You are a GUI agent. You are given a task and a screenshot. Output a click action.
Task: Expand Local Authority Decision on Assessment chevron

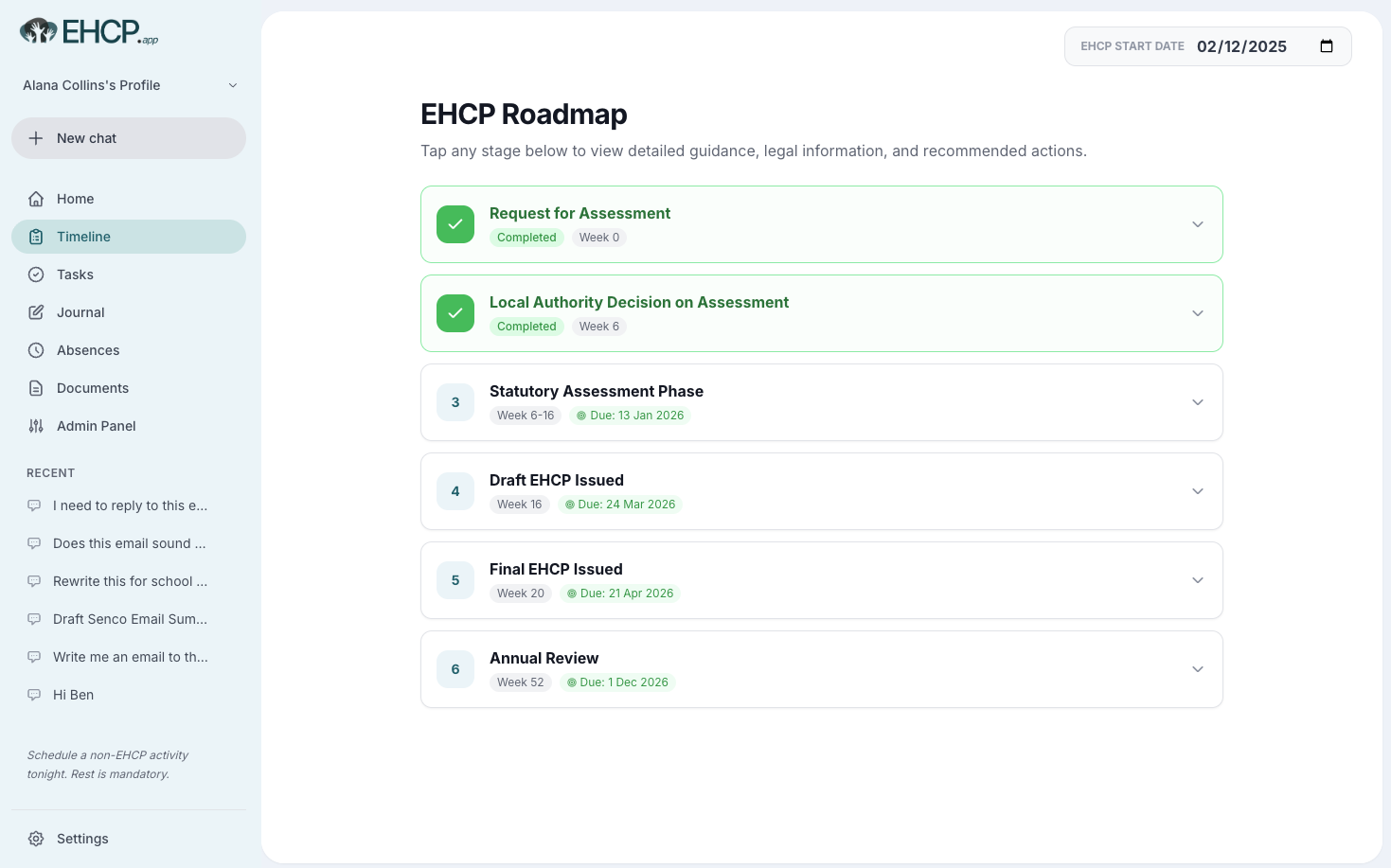click(x=1198, y=313)
